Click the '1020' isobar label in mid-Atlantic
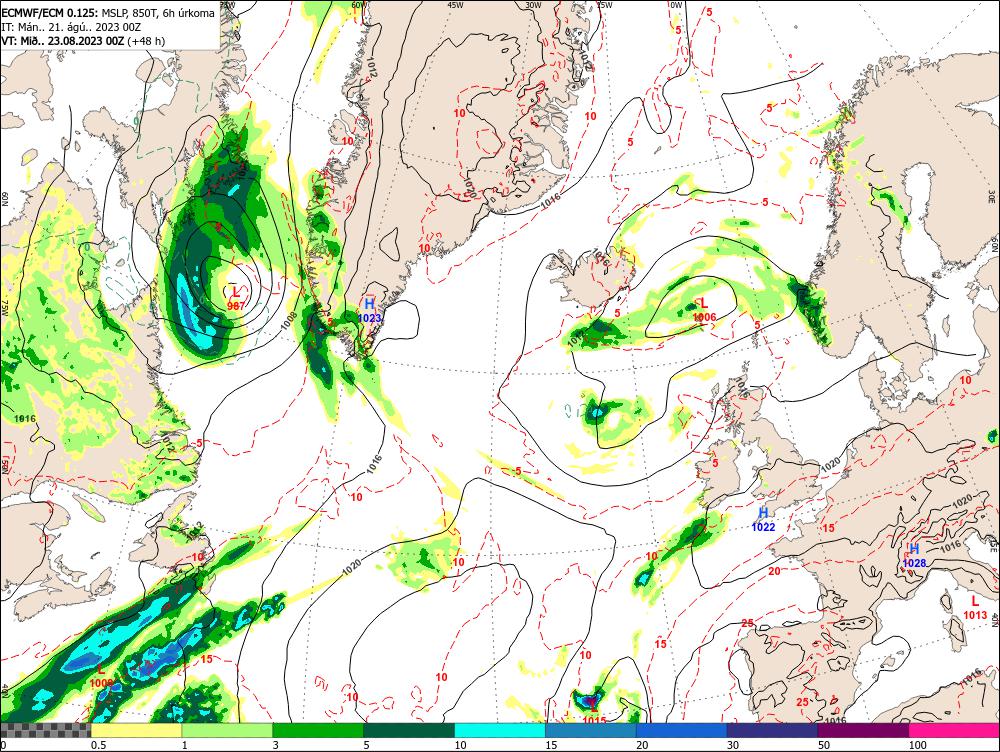The height and width of the screenshot is (752, 1000). tap(351, 568)
